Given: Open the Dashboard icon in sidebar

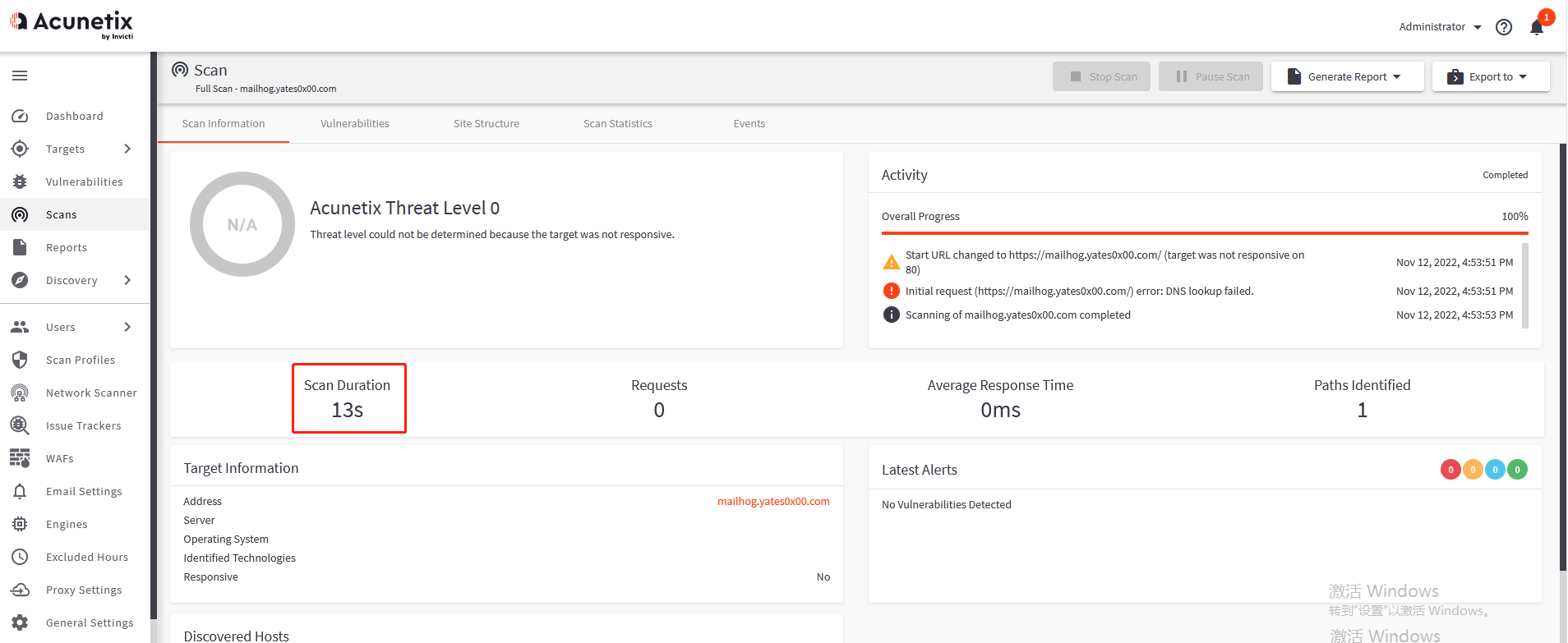Looking at the screenshot, I should [x=20, y=117].
